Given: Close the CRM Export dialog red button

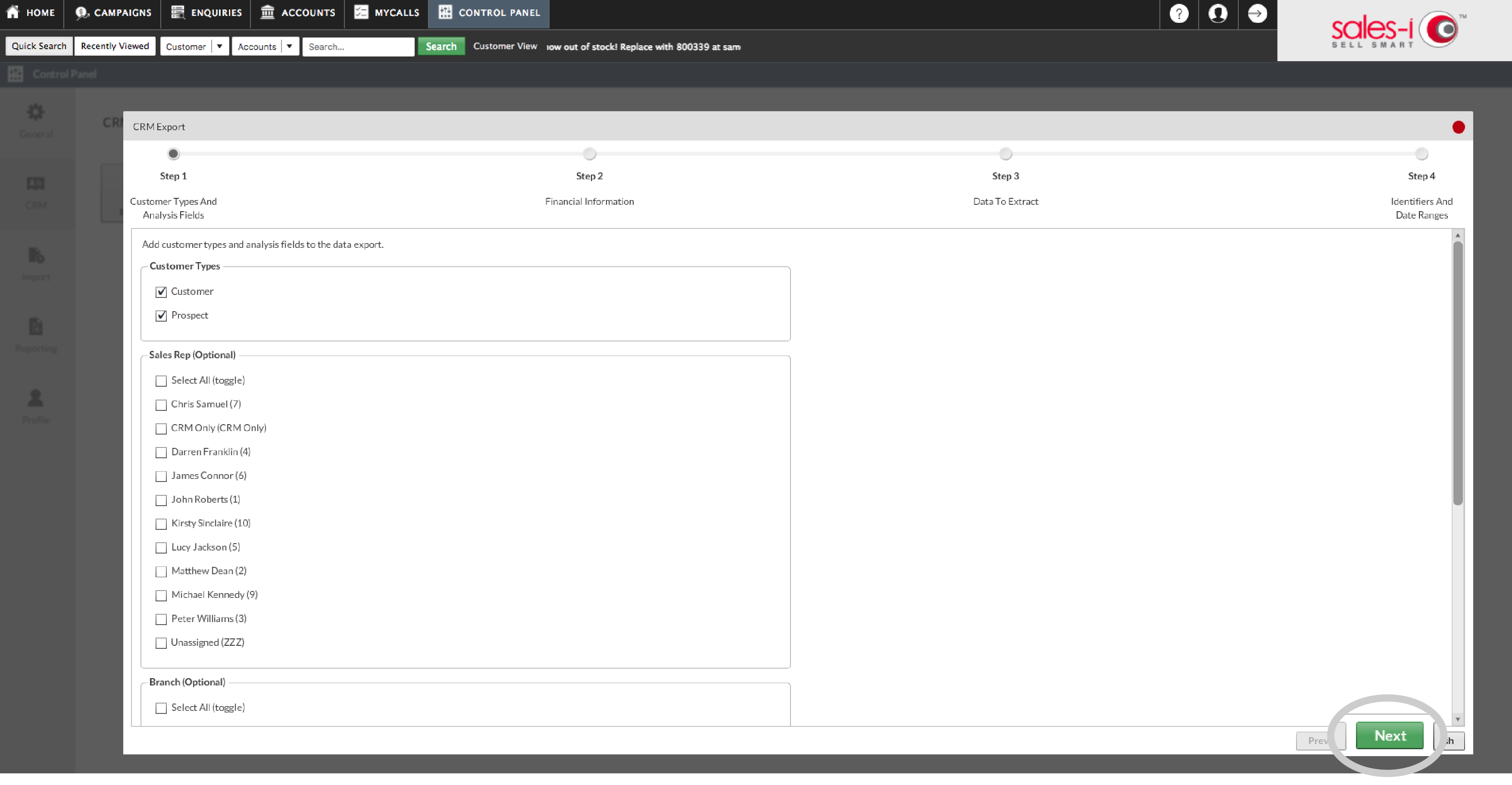Looking at the screenshot, I should [x=1459, y=128].
